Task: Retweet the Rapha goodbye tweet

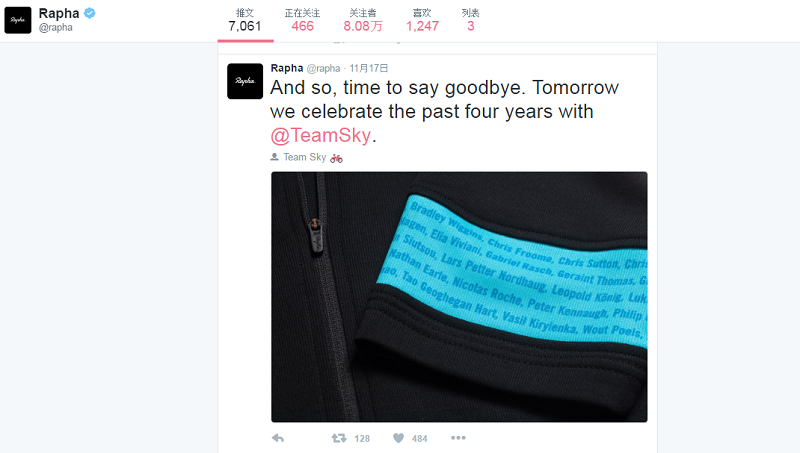Action: (x=339, y=438)
